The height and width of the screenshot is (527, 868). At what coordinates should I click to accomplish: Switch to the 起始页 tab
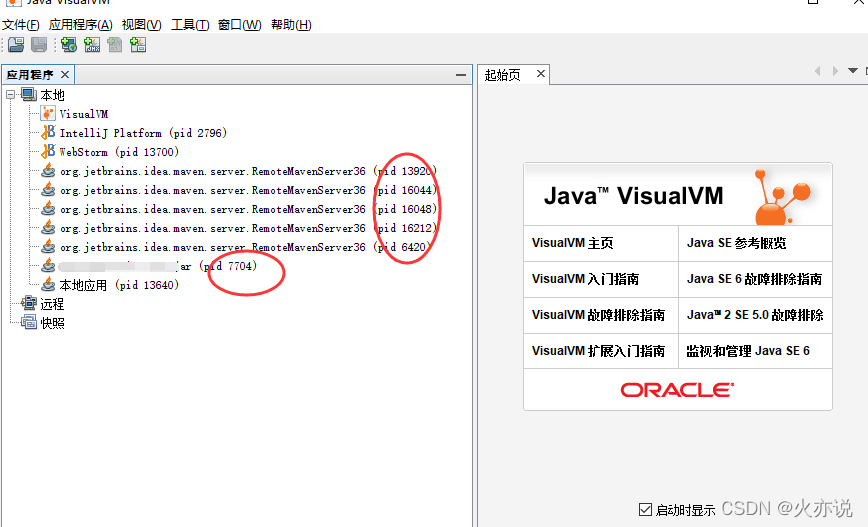tap(503, 75)
